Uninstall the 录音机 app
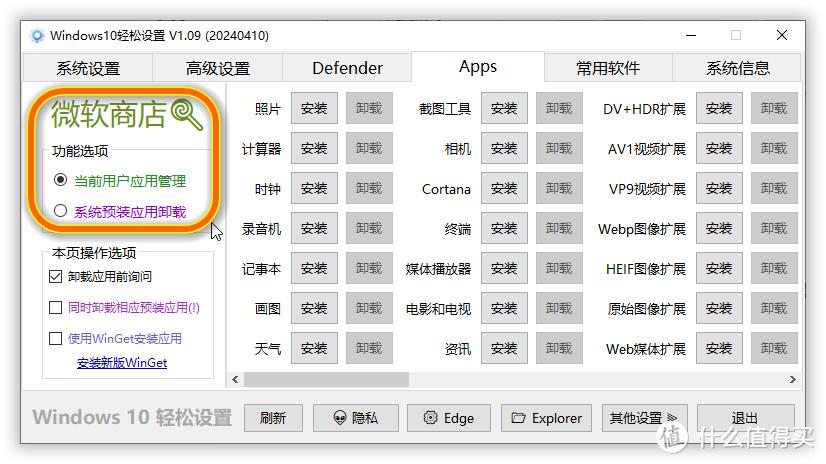The width and height of the screenshot is (826, 464). click(369, 229)
